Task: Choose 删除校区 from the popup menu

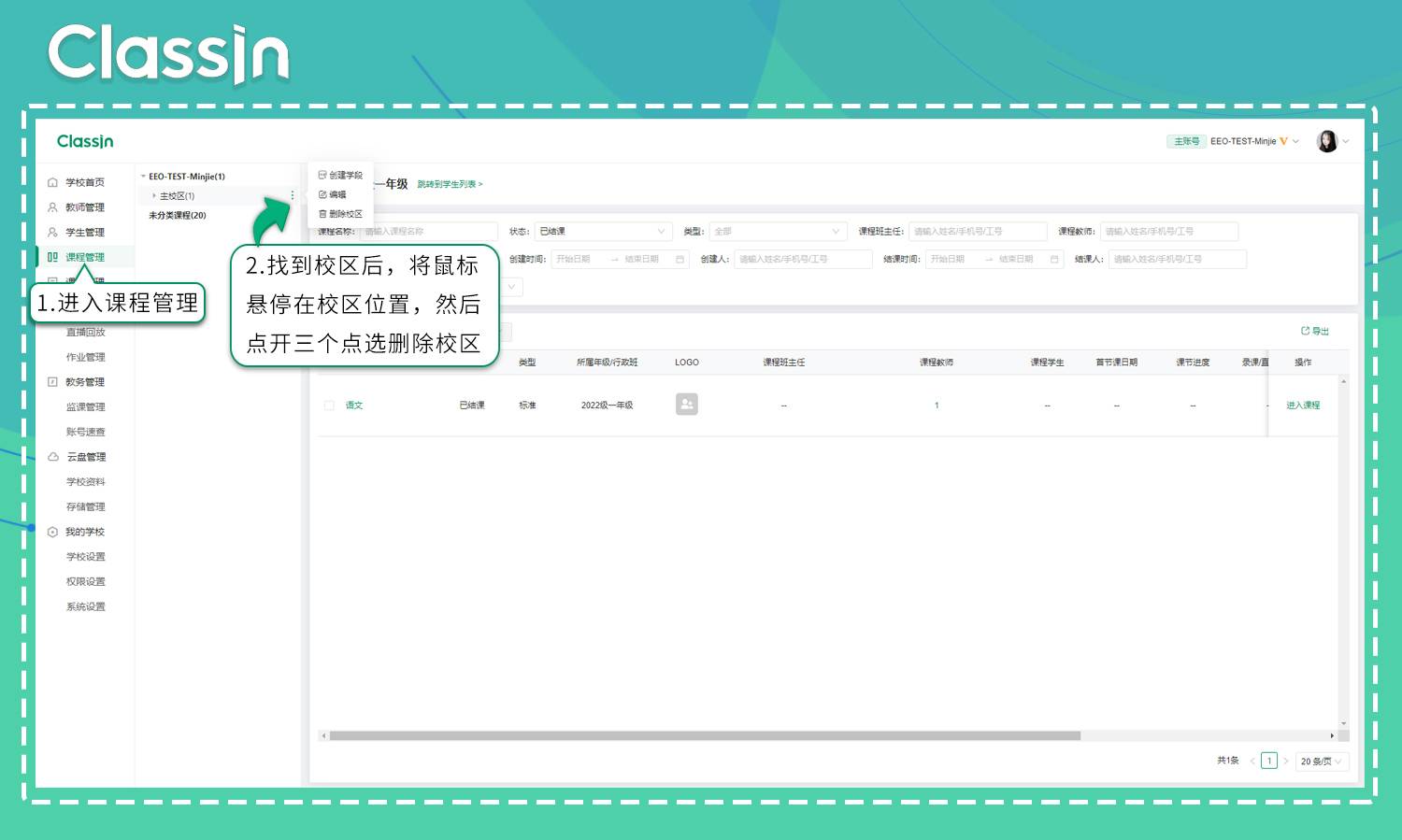Action: click(x=340, y=214)
